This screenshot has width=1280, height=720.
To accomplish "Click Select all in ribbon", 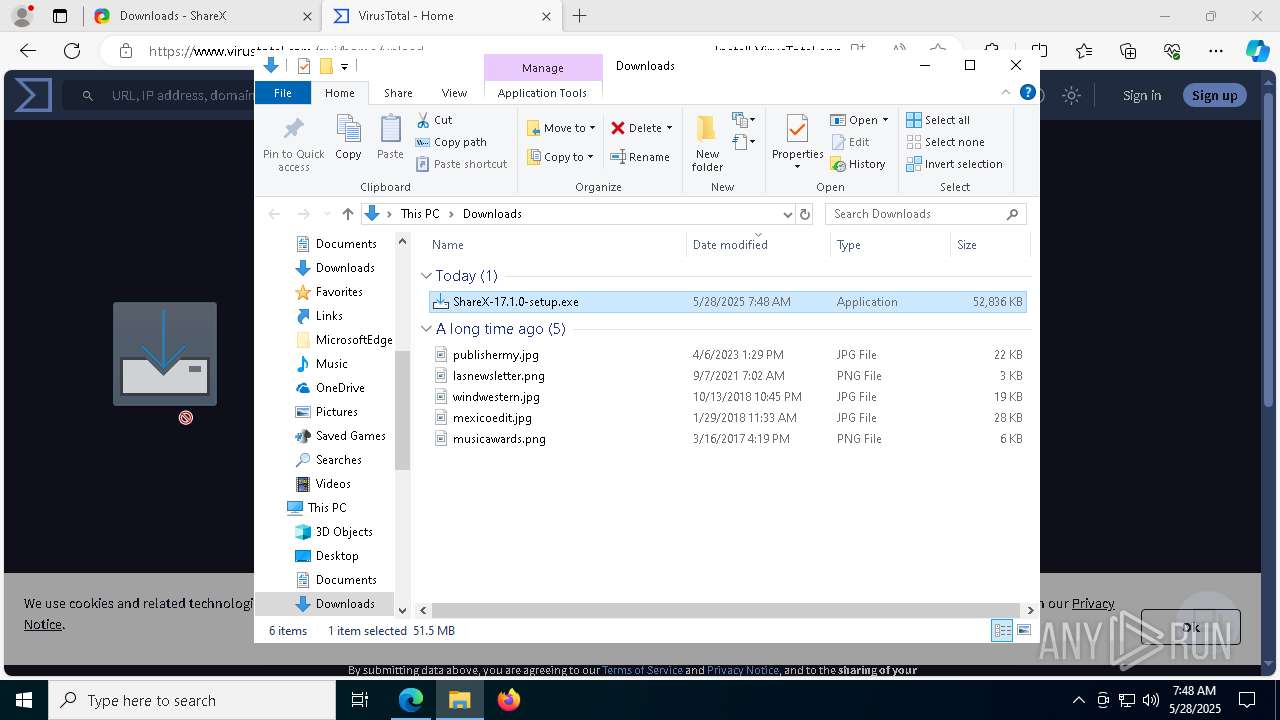I will pos(938,120).
